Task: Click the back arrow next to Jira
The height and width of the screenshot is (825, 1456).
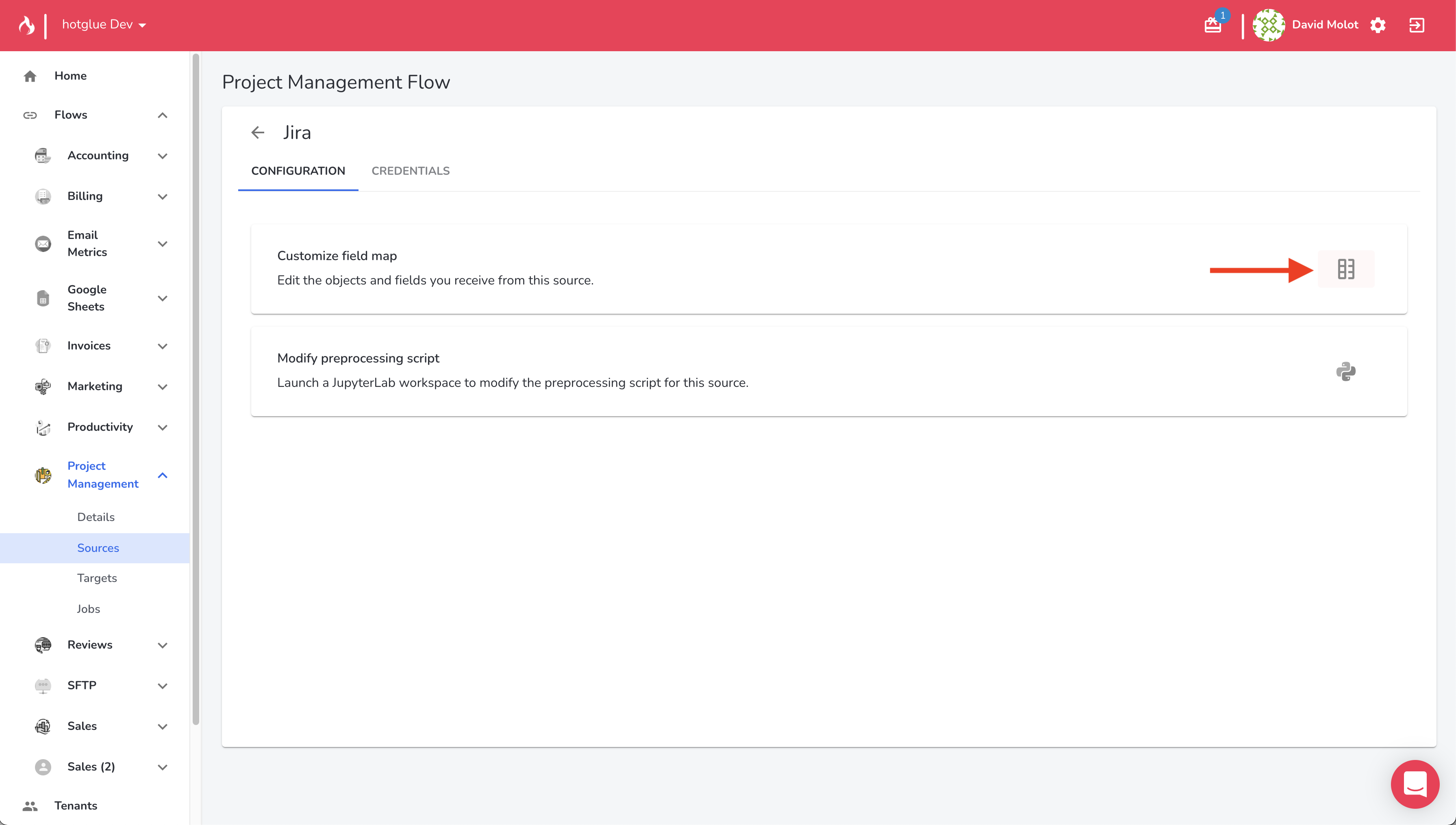Action: pyautogui.click(x=258, y=132)
